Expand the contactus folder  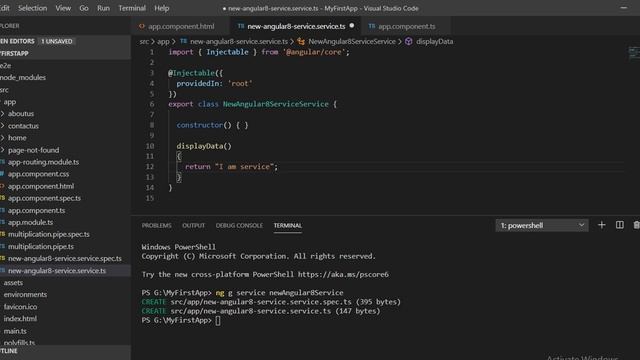coord(23,126)
